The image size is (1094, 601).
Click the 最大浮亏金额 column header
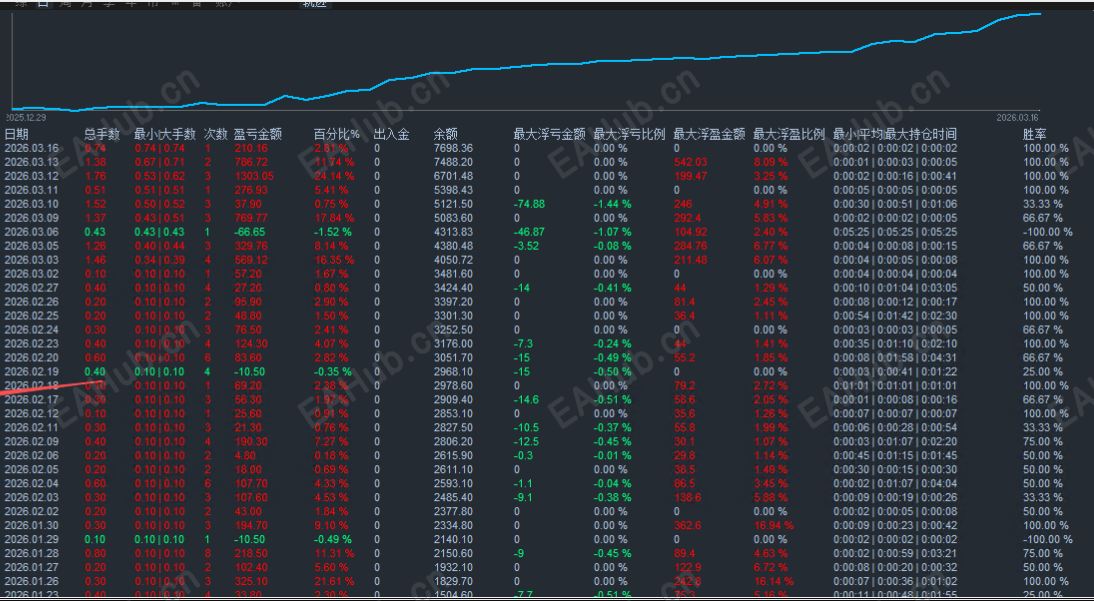[549, 134]
